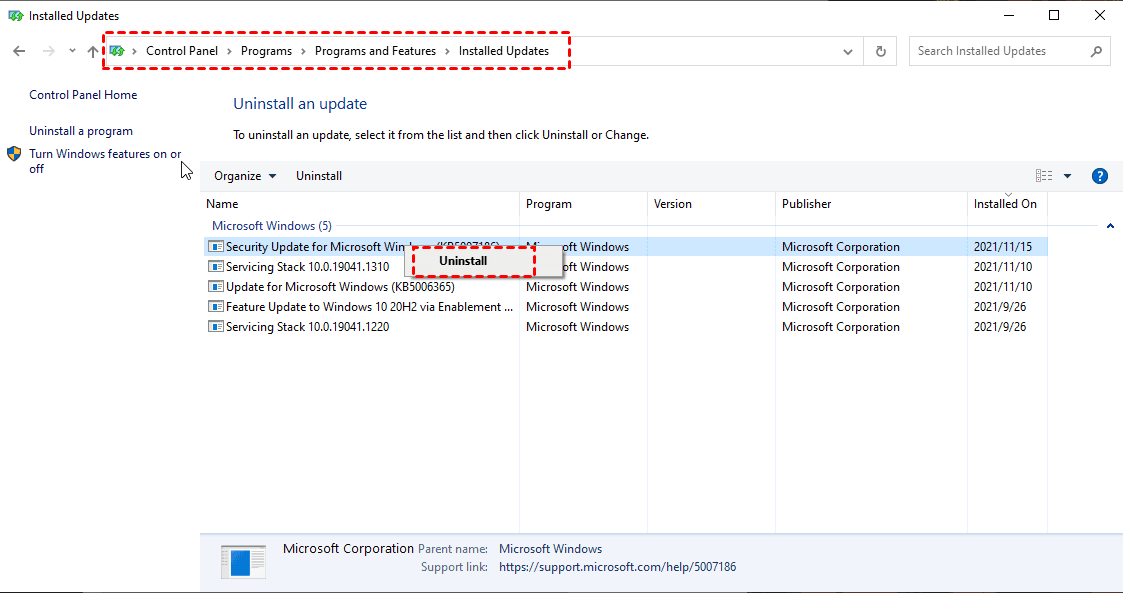This screenshot has height=593, width=1123.
Task: Sort by the Program column header
Action: (x=584, y=204)
